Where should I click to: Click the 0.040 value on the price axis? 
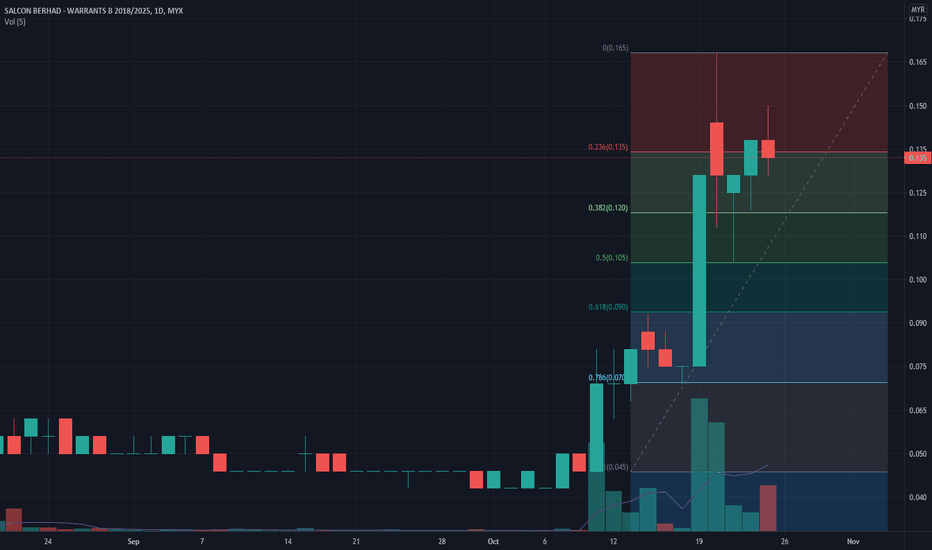click(918, 498)
